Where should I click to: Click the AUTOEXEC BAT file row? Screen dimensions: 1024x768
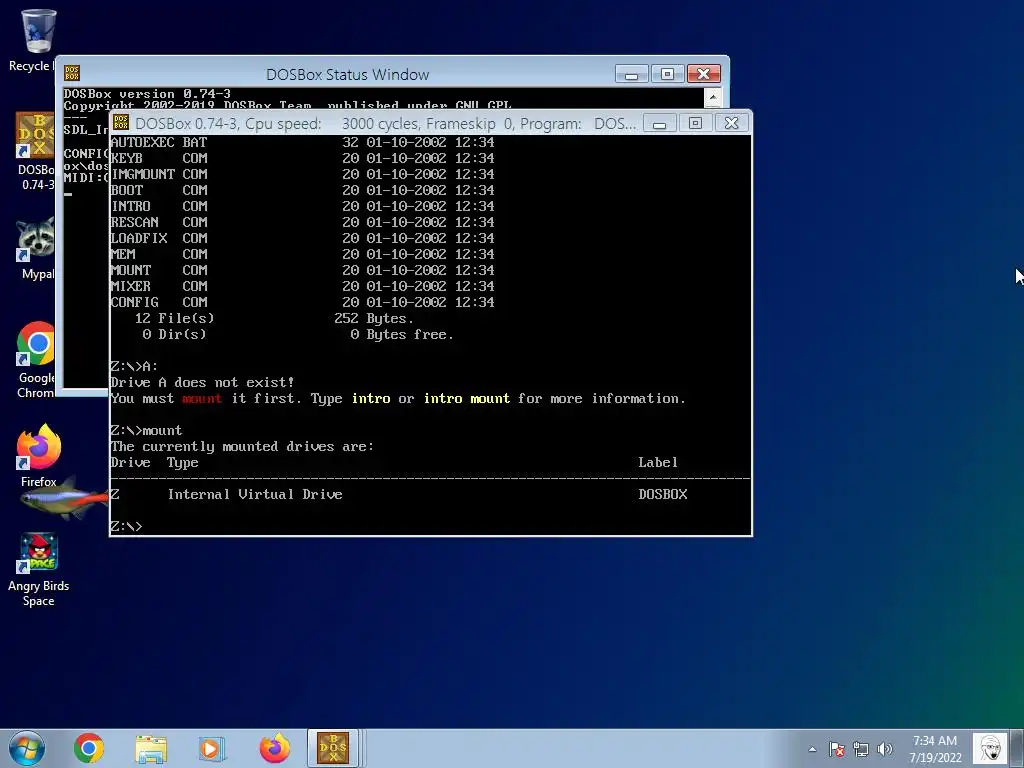(x=302, y=142)
